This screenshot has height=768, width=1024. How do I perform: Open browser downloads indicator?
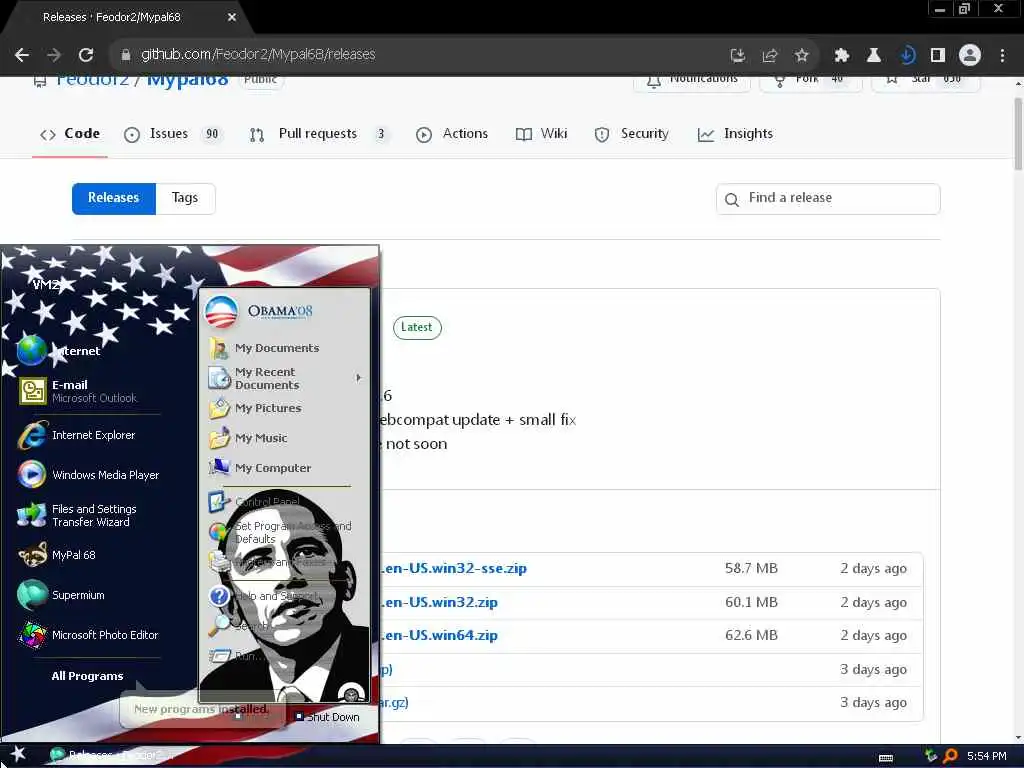(x=906, y=56)
